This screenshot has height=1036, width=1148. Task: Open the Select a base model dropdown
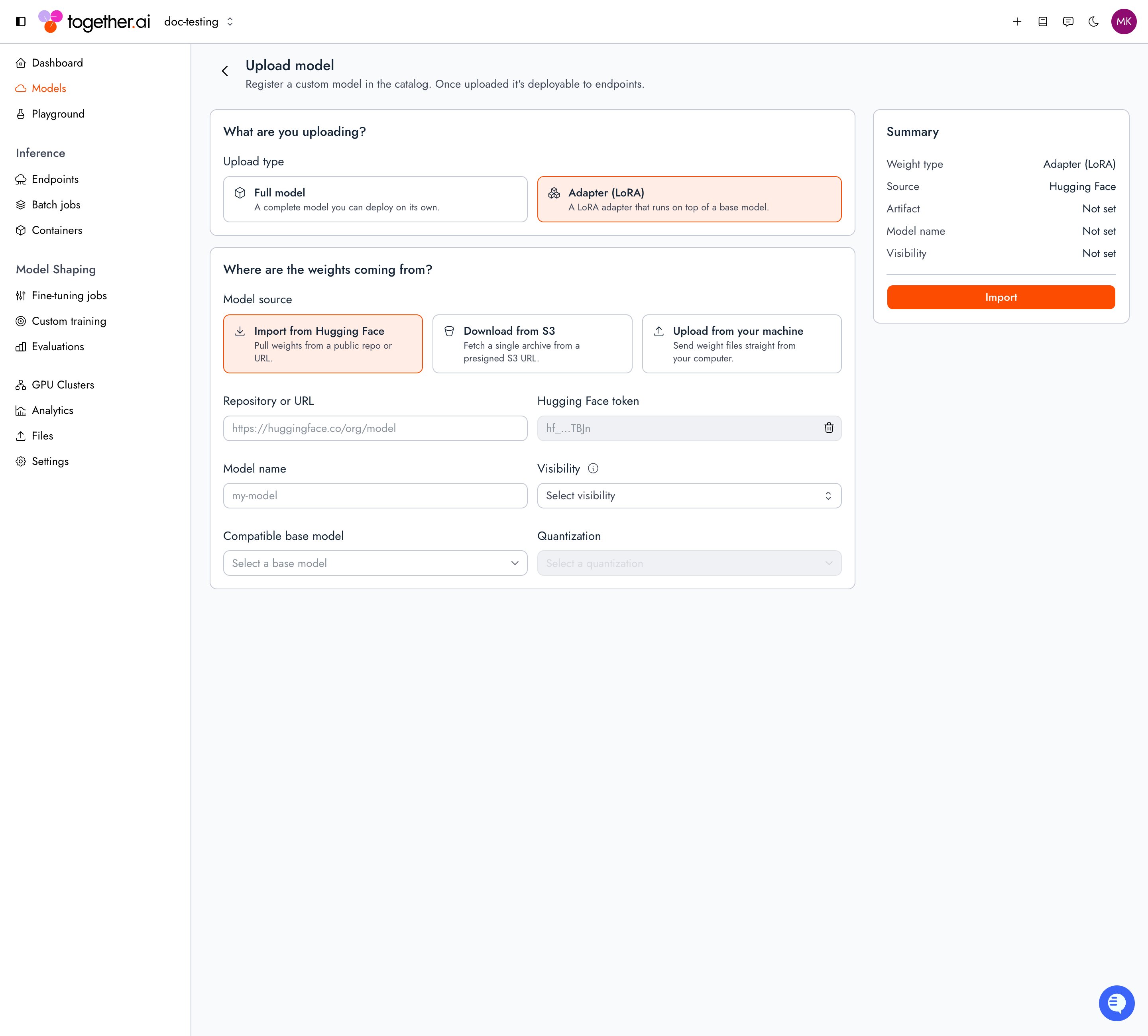(375, 563)
